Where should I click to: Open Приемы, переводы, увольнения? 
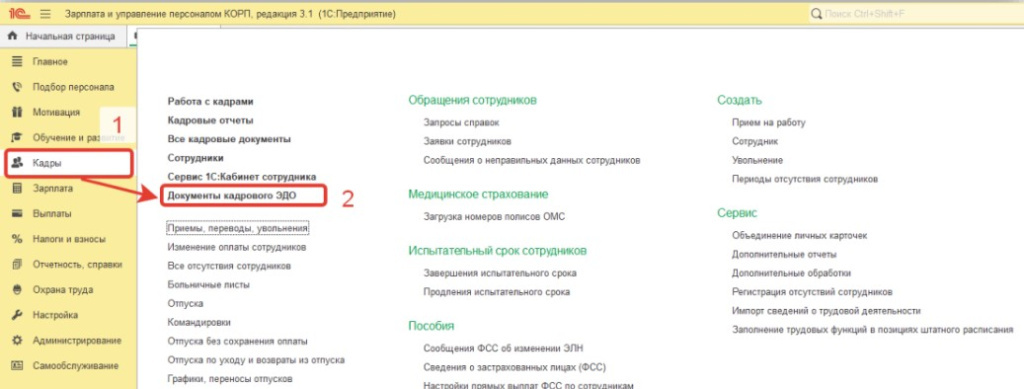point(237,229)
